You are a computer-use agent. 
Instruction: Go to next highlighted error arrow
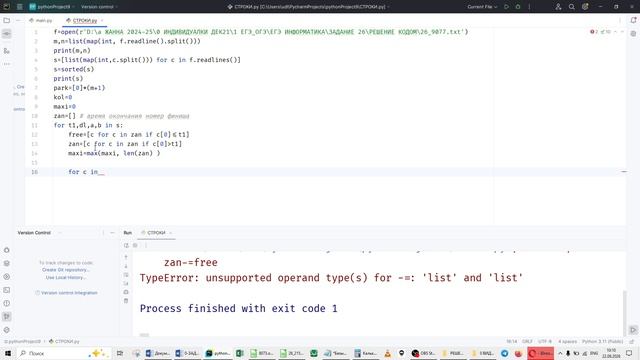tap(622, 32)
